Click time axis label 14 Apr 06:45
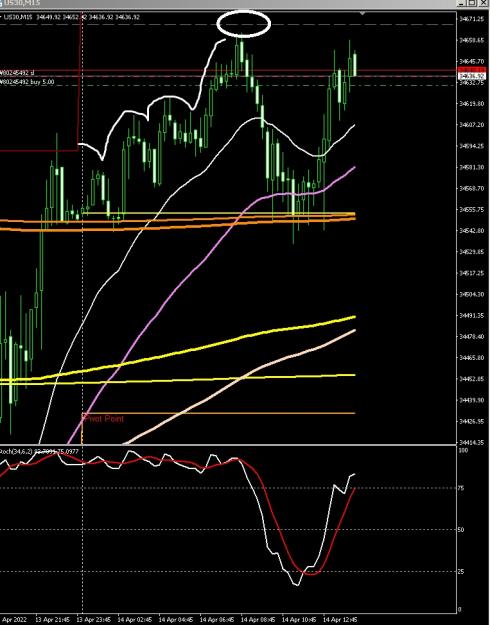 pos(217,620)
